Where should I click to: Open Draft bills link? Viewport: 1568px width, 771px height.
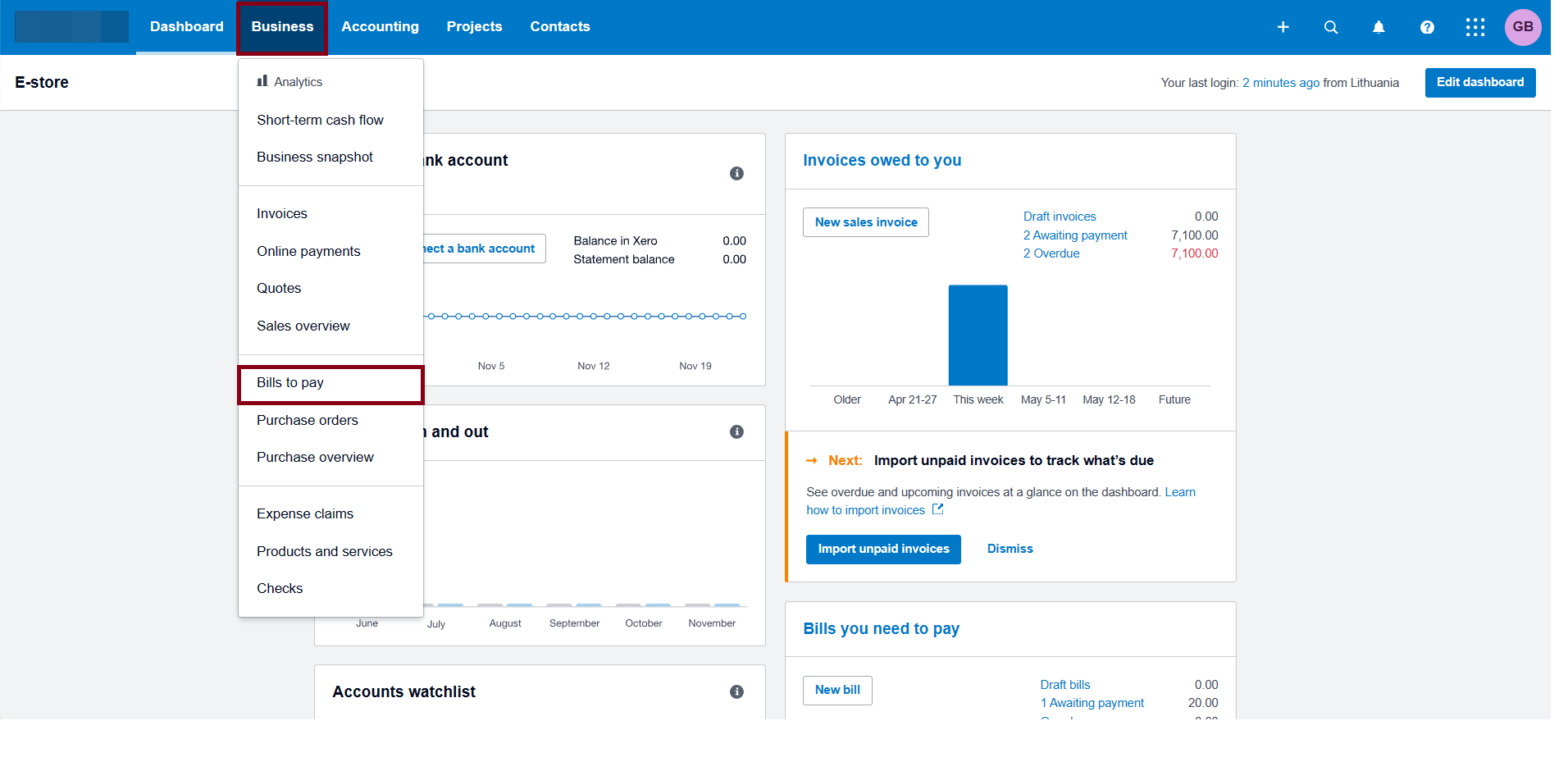click(1065, 685)
